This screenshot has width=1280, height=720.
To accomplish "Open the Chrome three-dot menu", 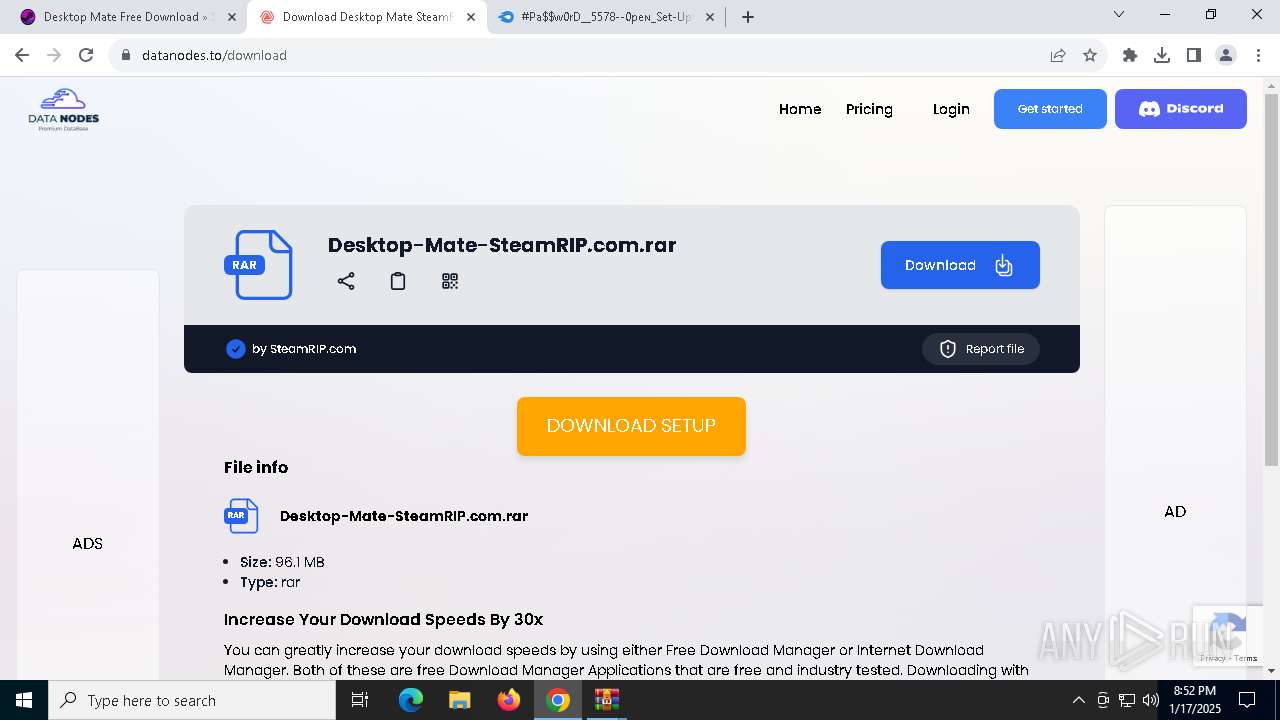I will (x=1258, y=55).
